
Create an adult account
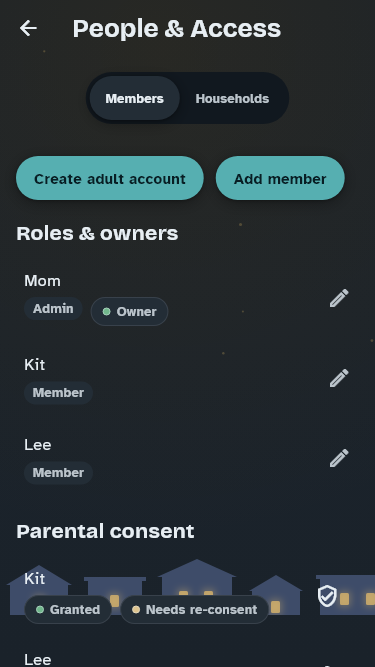click(110, 178)
